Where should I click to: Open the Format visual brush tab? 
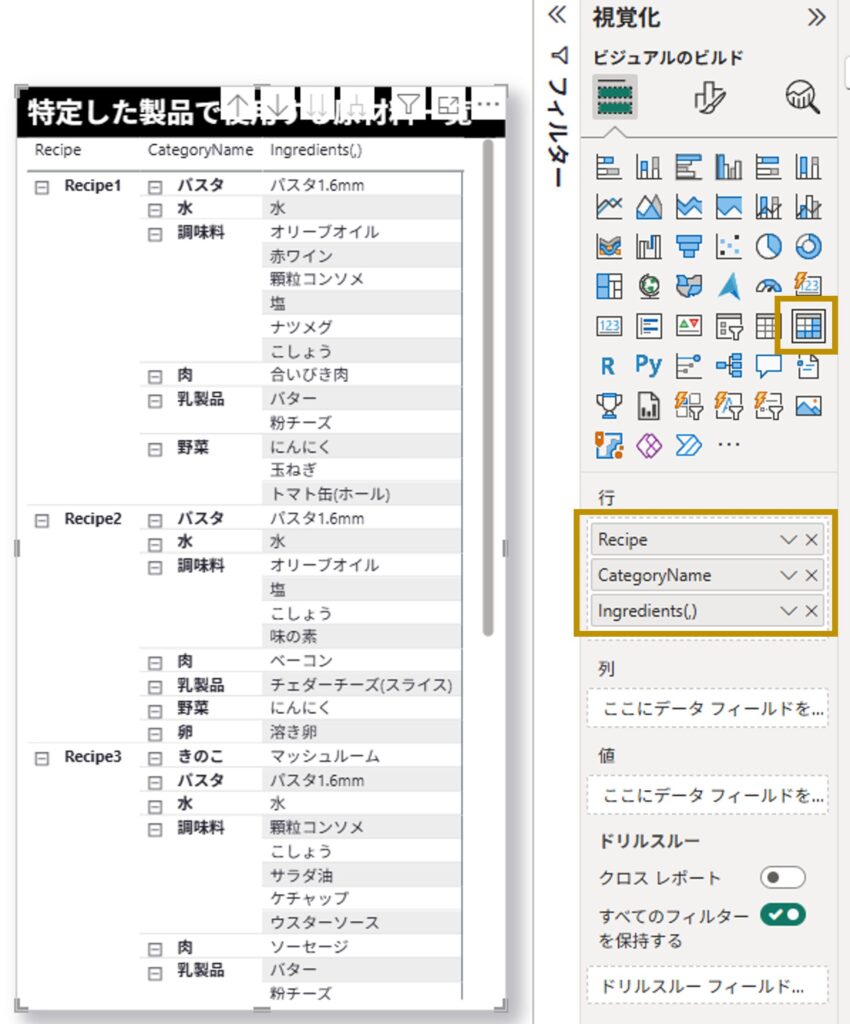[x=709, y=97]
